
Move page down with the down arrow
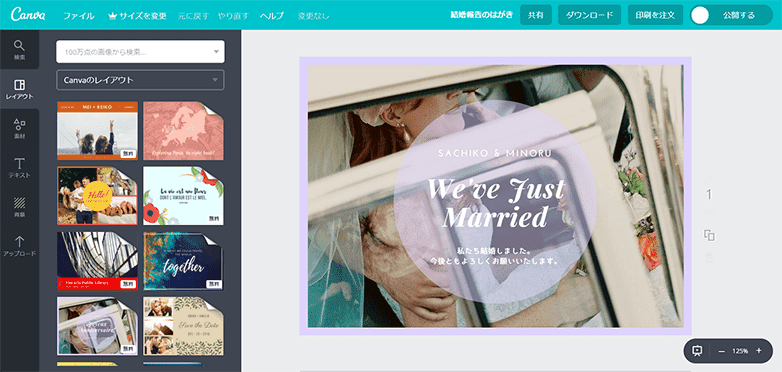point(709,213)
